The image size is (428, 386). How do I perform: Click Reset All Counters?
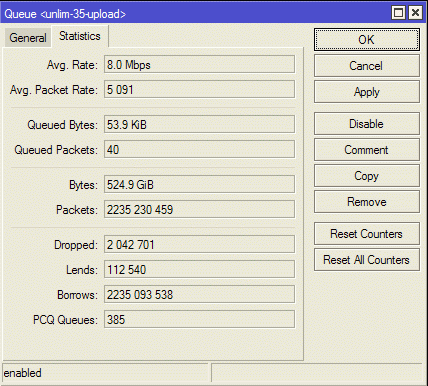366,260
